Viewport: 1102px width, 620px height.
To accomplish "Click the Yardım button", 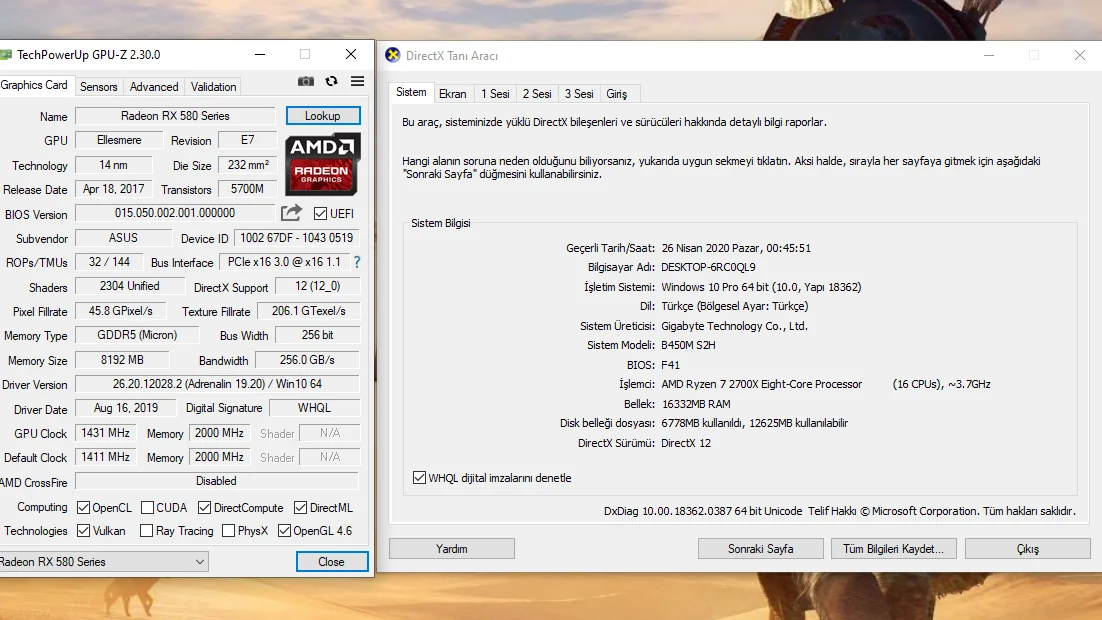I will pos(452,549).
